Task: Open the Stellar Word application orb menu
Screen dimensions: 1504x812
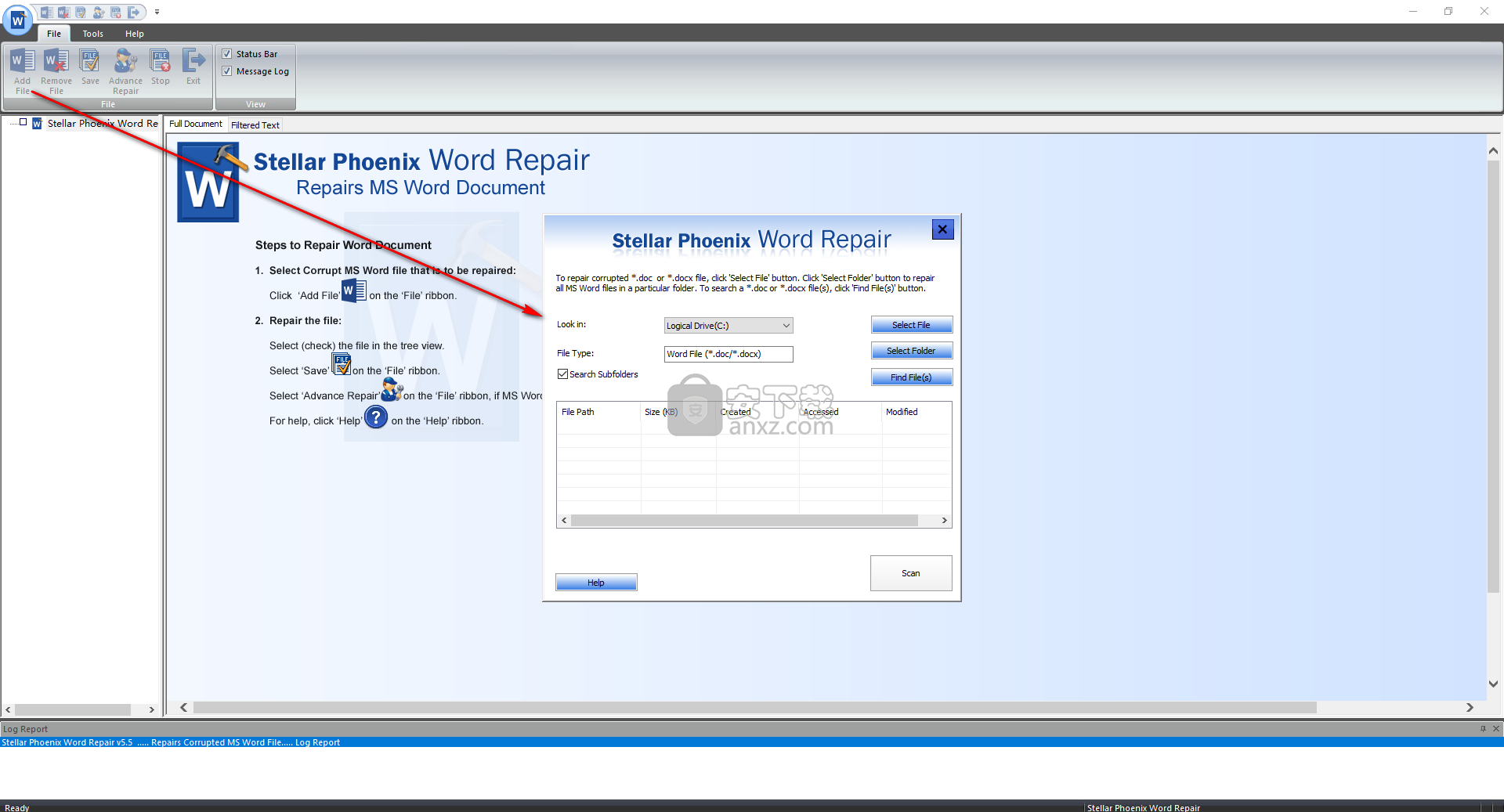Action: pos(17,20)
